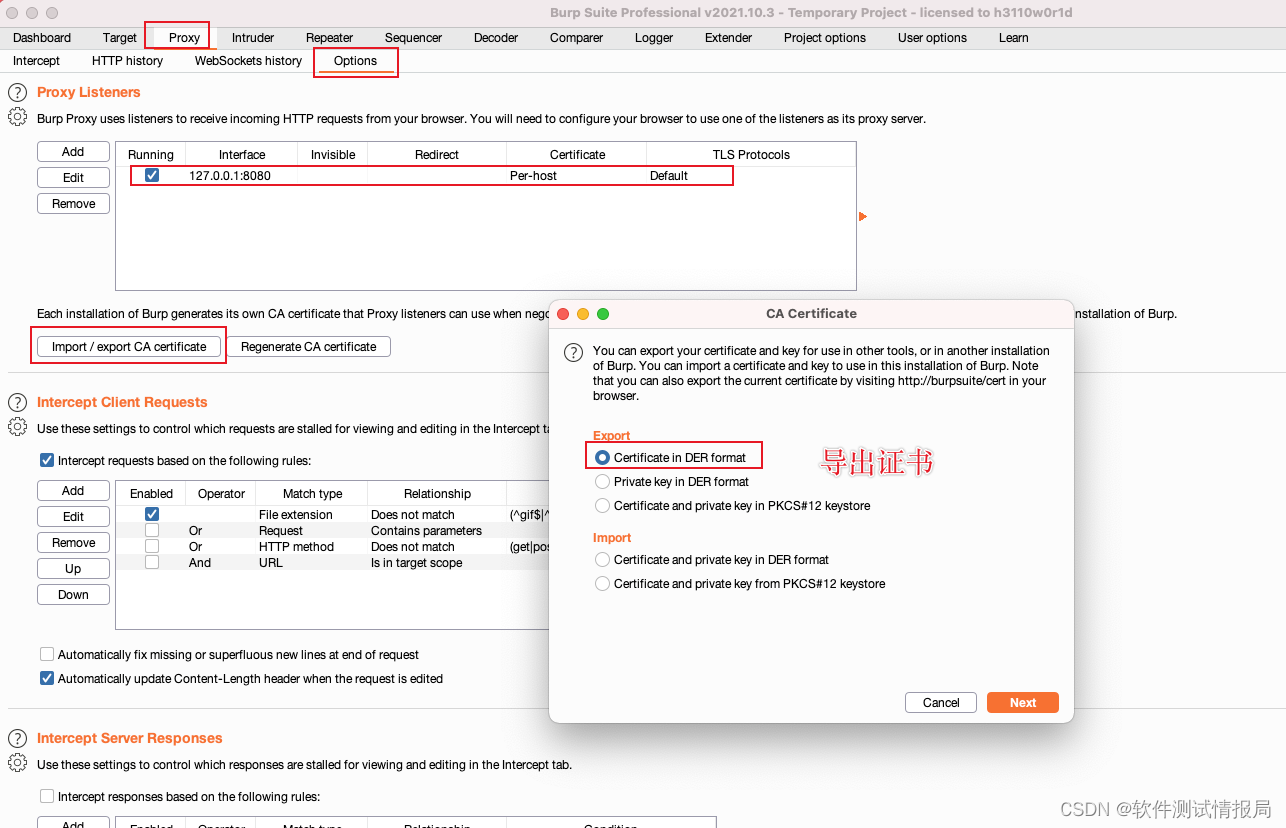Open the Logger tab

654,37
